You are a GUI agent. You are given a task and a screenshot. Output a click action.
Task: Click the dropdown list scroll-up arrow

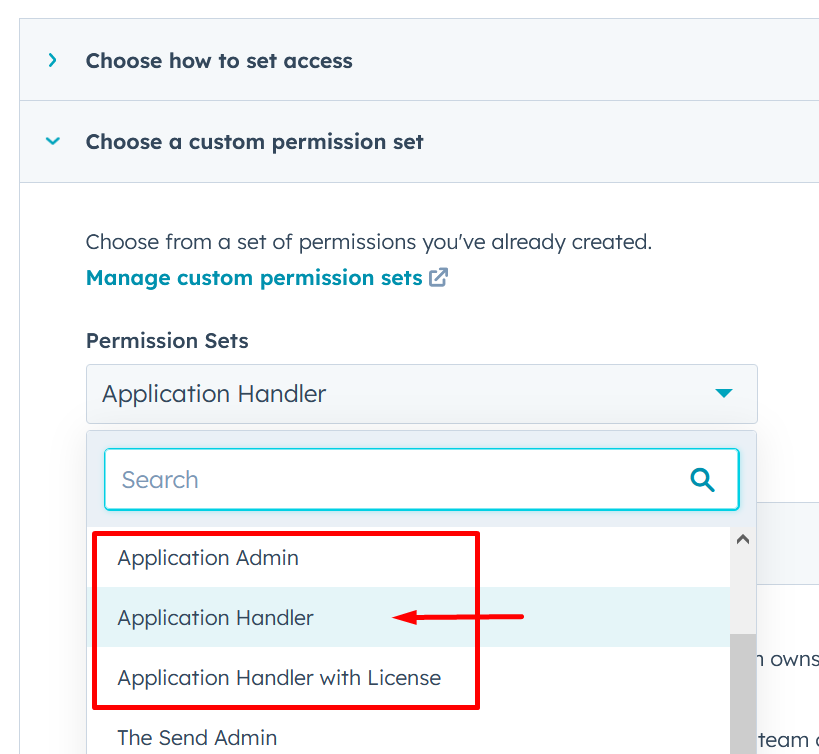tap(743, 539)
